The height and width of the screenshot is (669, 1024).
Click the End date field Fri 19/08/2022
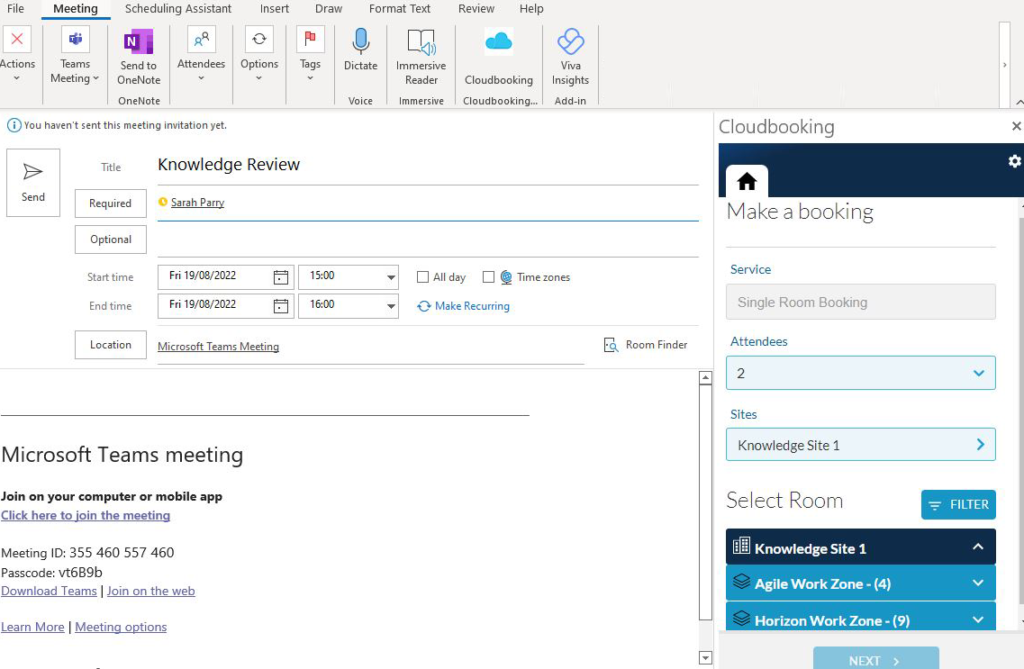(214, 306)
